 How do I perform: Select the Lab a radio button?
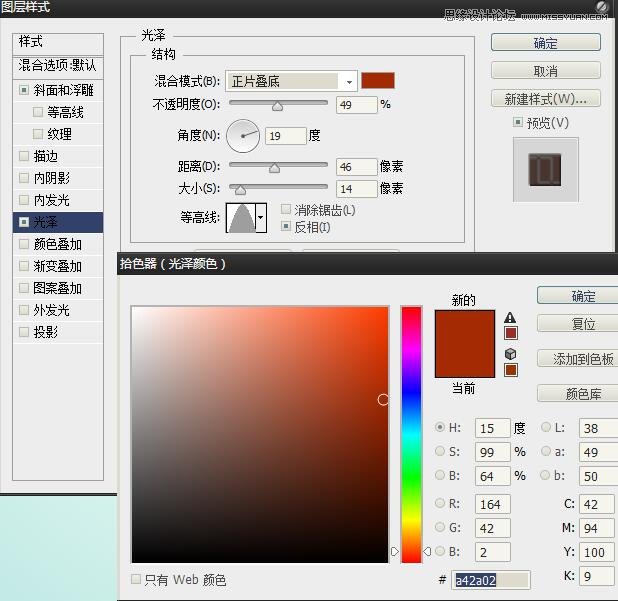pyautogui.click(x=546, y=451)
